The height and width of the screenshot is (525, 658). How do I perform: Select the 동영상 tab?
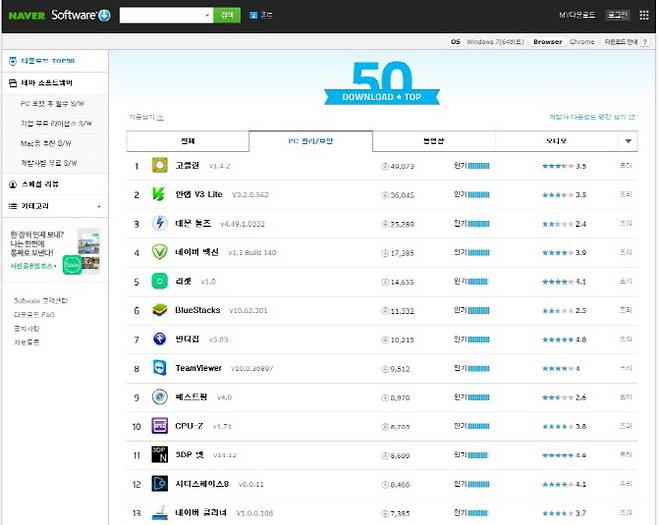pyautogui.click(x=433, y=141)
